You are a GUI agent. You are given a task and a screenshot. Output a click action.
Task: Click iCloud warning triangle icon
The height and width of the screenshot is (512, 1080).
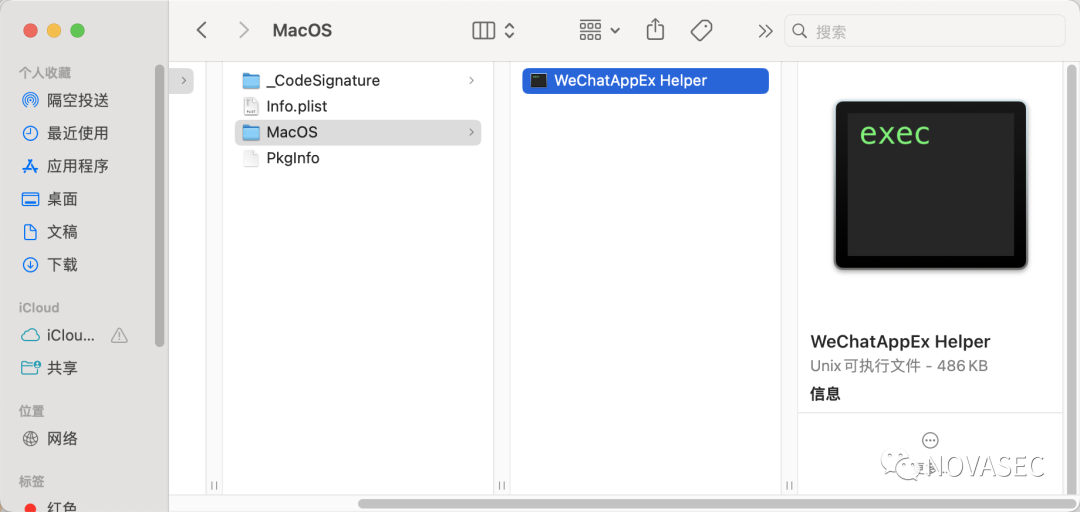coord(119,336)
